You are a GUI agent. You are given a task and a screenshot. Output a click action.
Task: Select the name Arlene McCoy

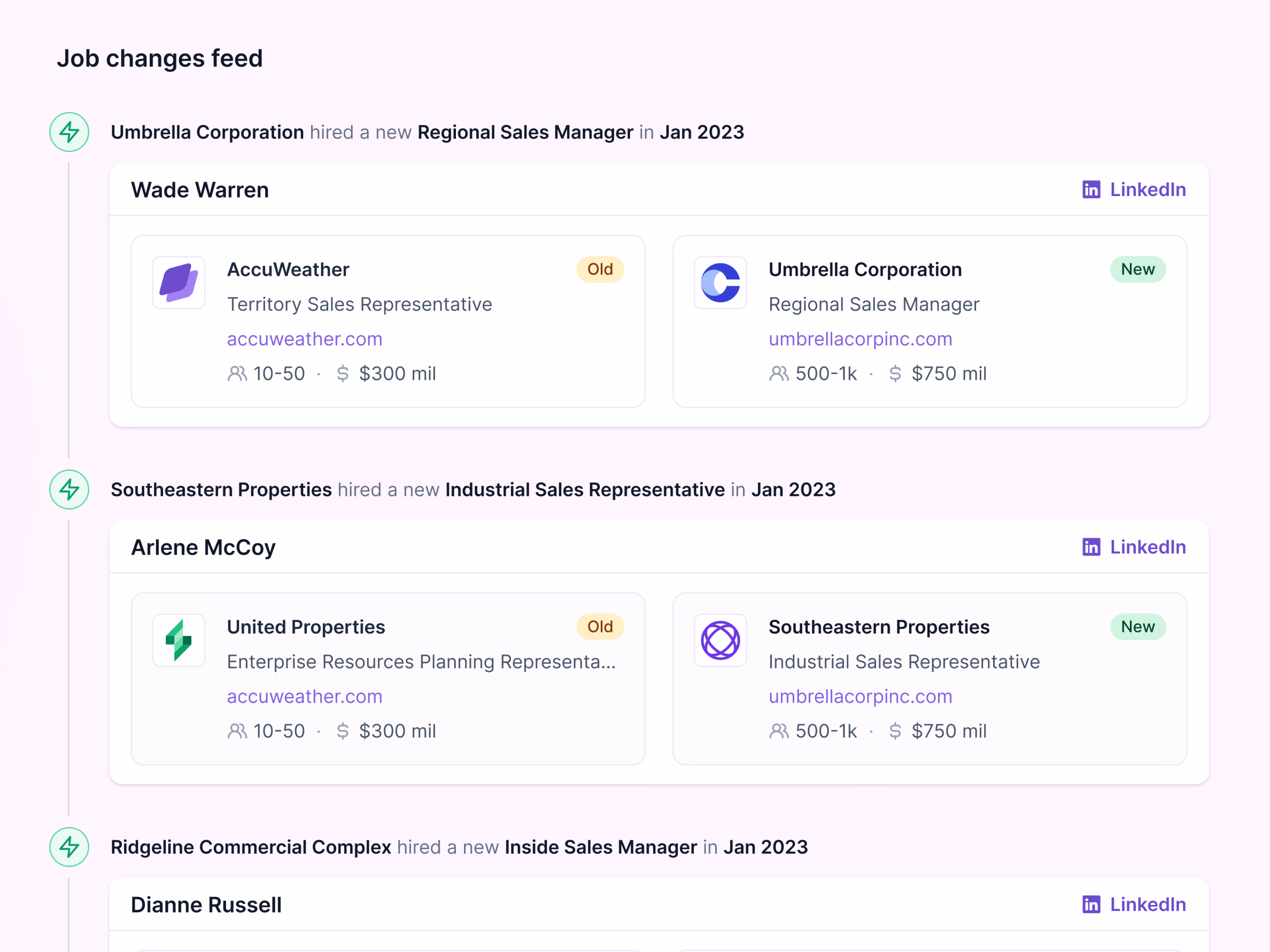203,548
